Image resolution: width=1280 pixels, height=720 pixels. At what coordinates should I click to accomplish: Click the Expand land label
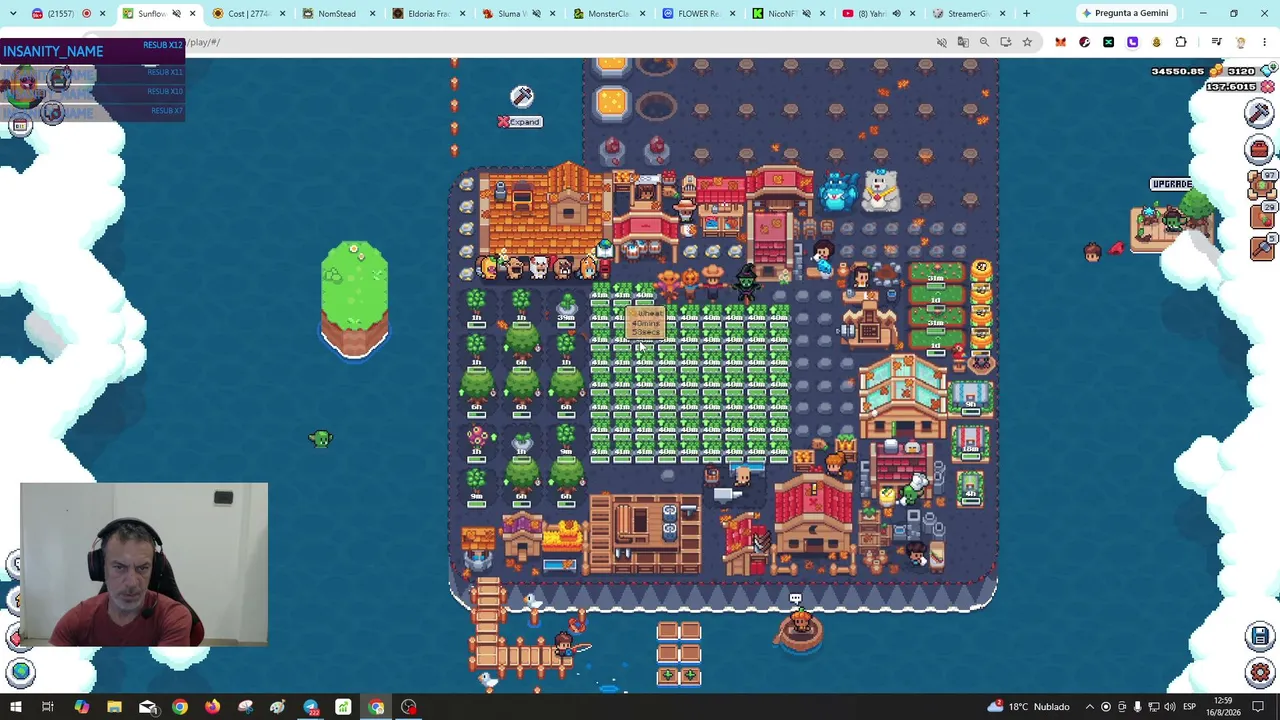tap(519, 122)
